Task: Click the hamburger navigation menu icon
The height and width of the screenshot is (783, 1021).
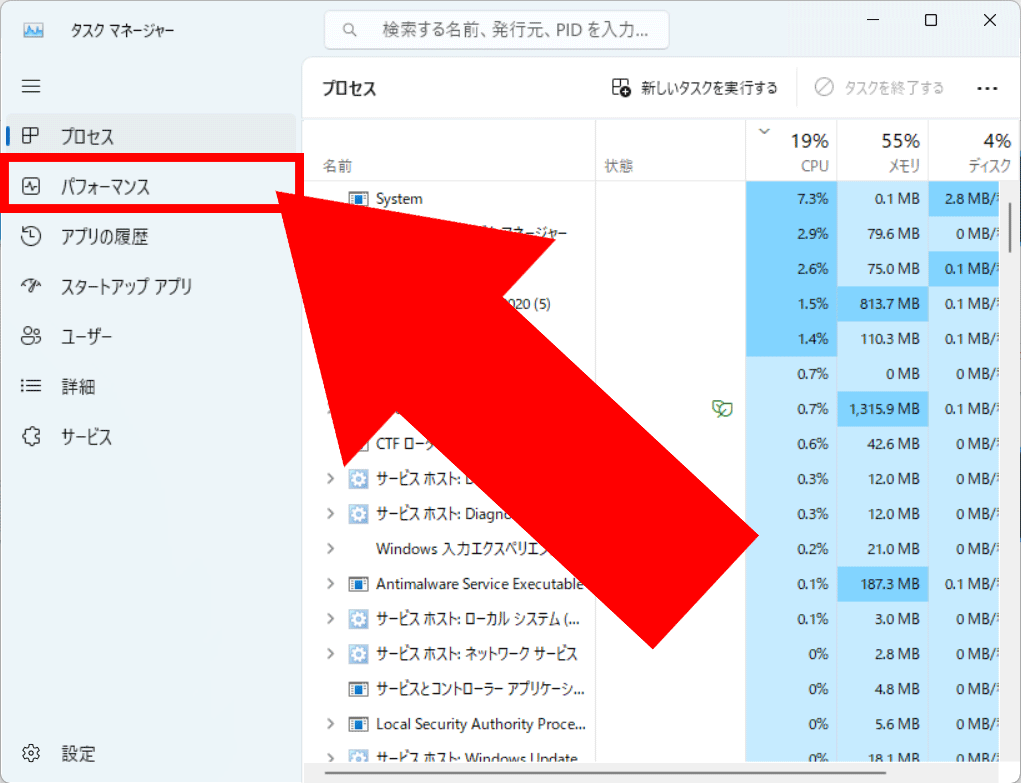Action: 31,87
